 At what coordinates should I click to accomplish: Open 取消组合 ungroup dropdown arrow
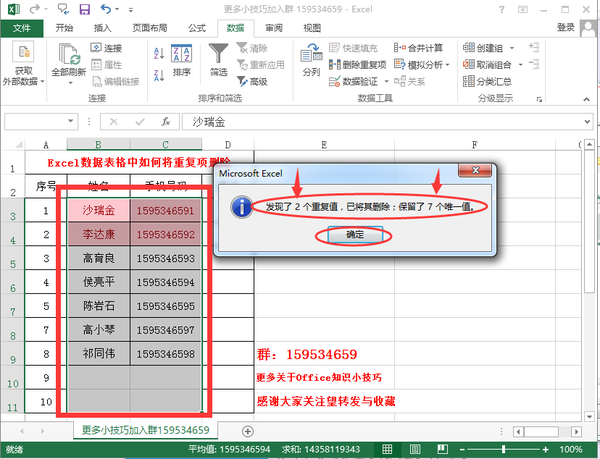pos(520,65)
